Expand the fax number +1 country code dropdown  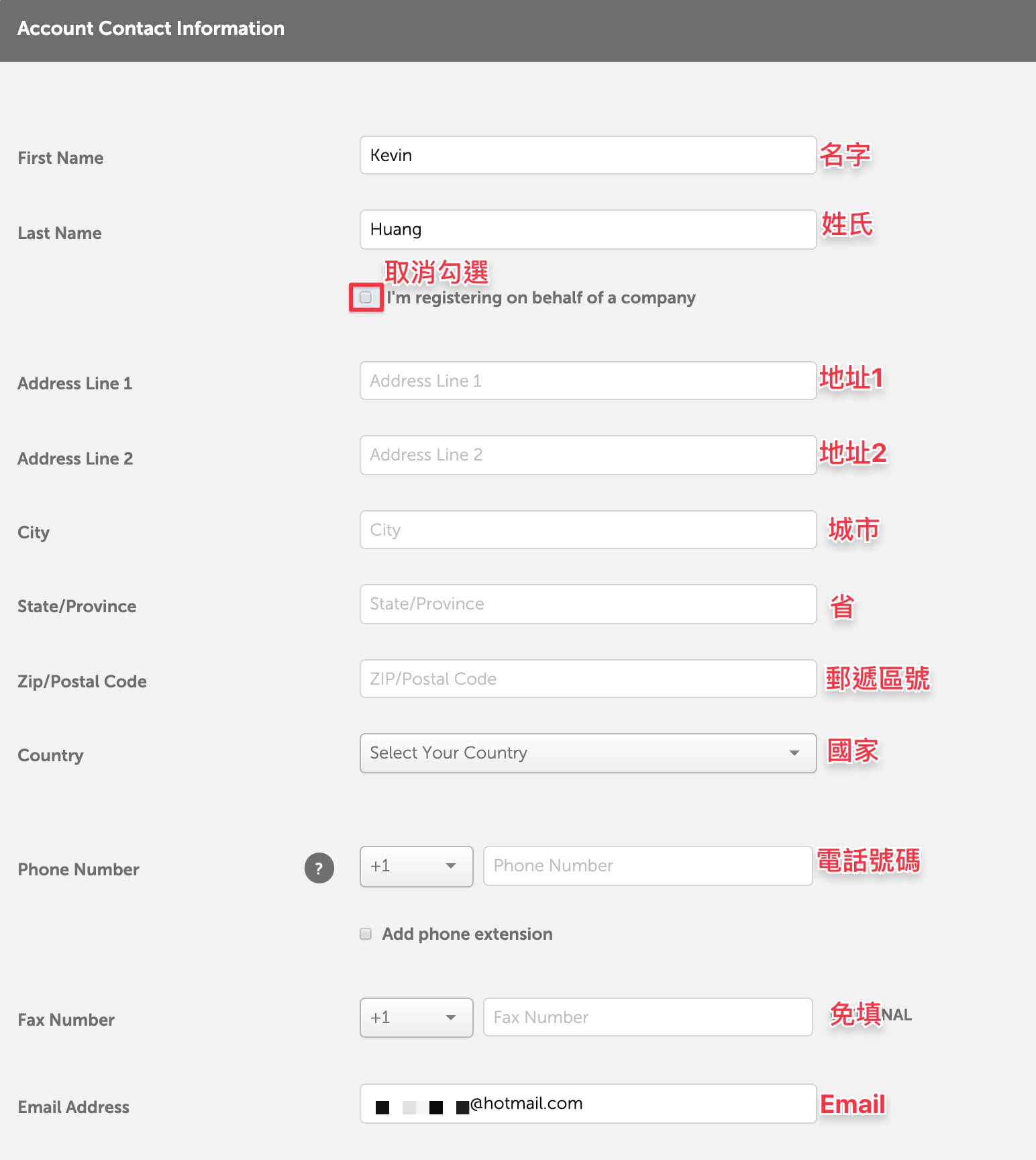[417, 1018]
